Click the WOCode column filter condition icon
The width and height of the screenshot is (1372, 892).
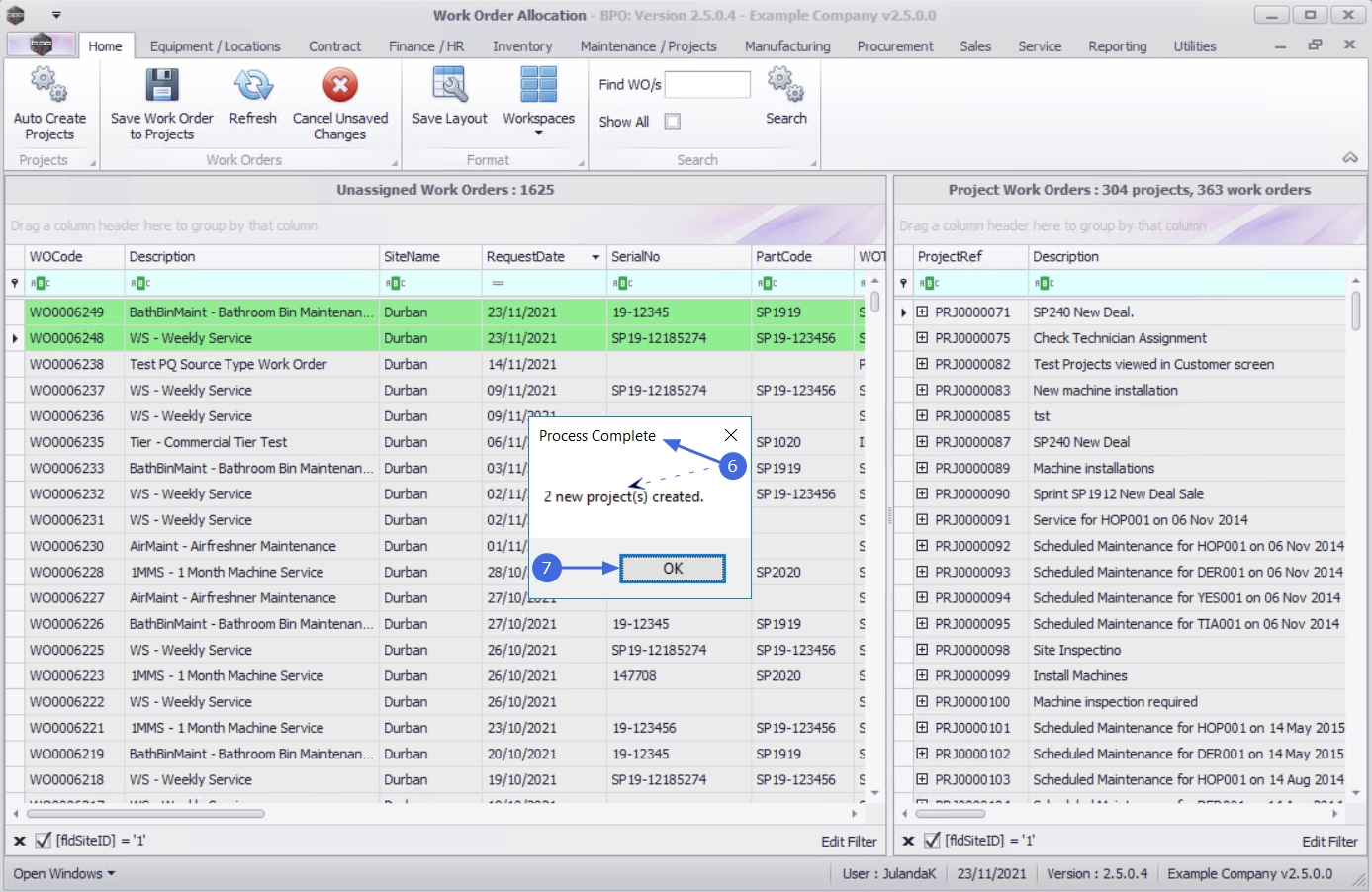[41, 283]
